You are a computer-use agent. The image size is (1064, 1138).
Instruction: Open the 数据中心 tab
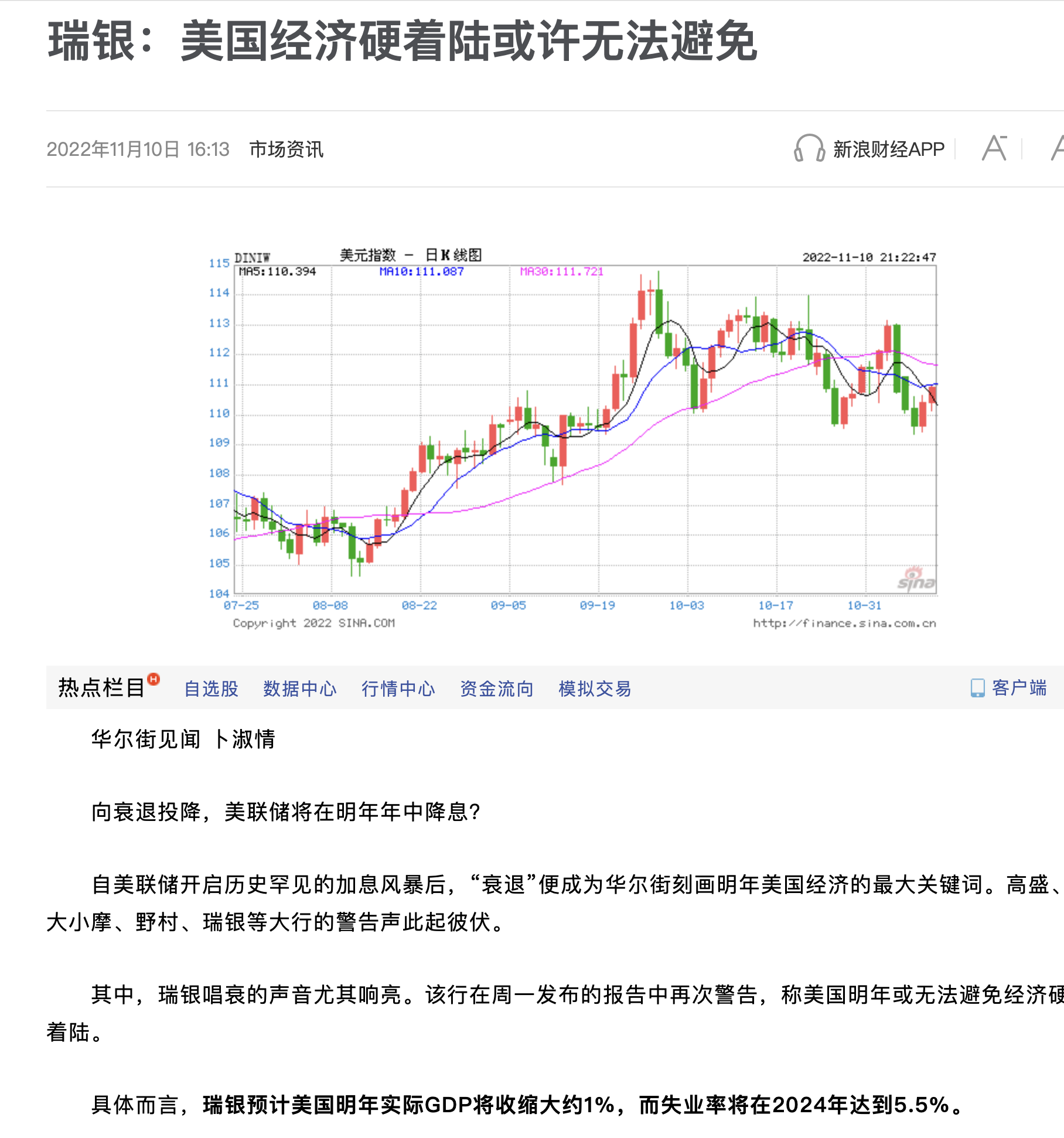(x=300, y=689)
